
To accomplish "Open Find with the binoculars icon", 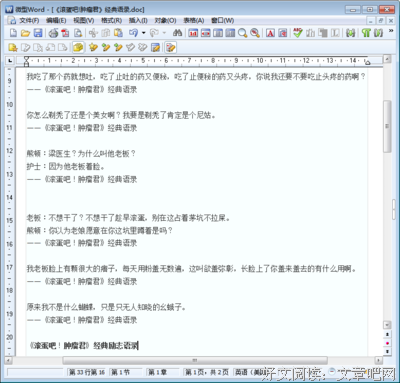I will [177, 33].
